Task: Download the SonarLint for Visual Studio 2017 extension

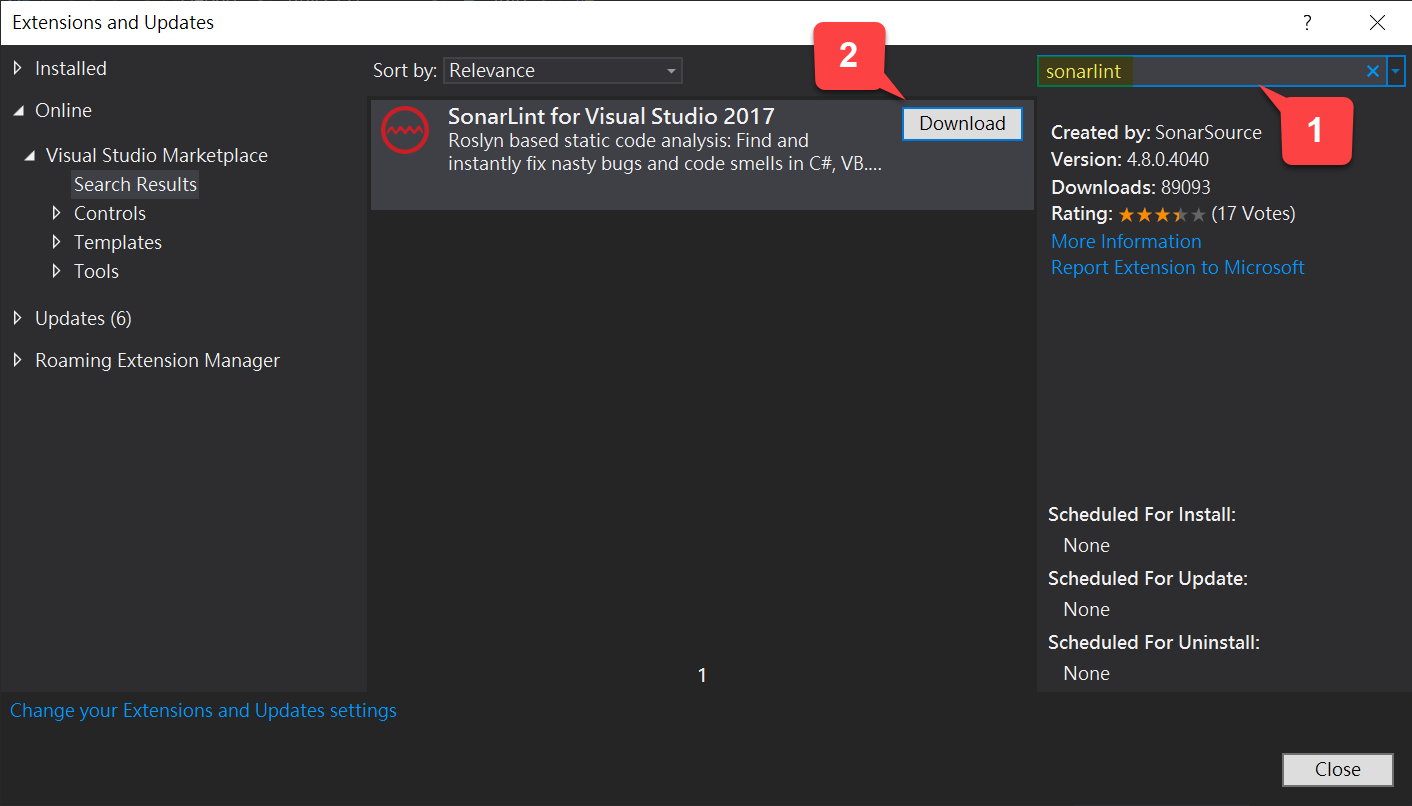Action: point(961,123)
